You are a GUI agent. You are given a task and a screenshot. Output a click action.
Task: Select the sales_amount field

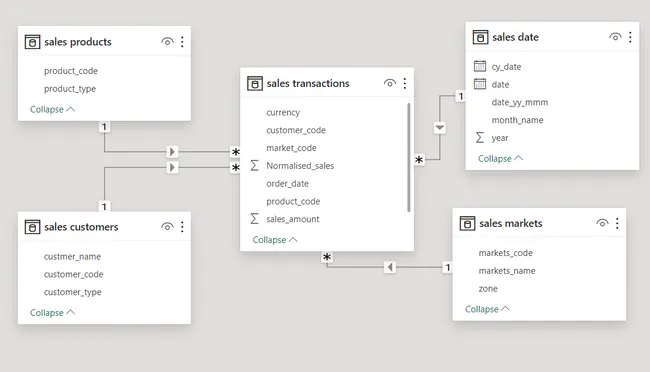tap(293, 219)
